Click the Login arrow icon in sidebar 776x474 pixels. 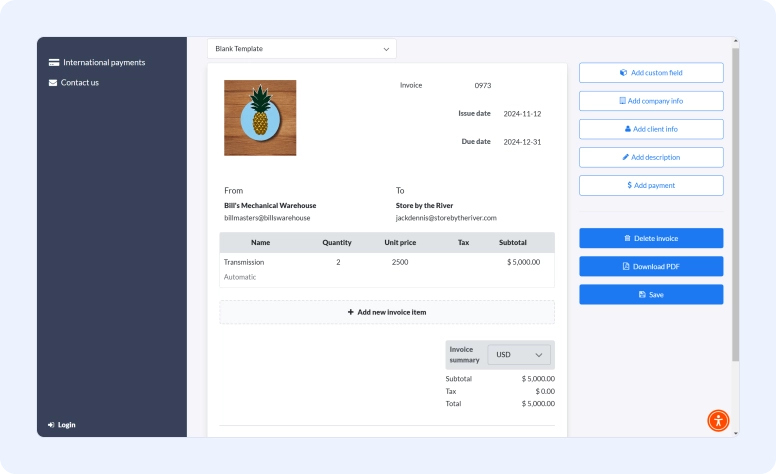(x=51, y=424)
